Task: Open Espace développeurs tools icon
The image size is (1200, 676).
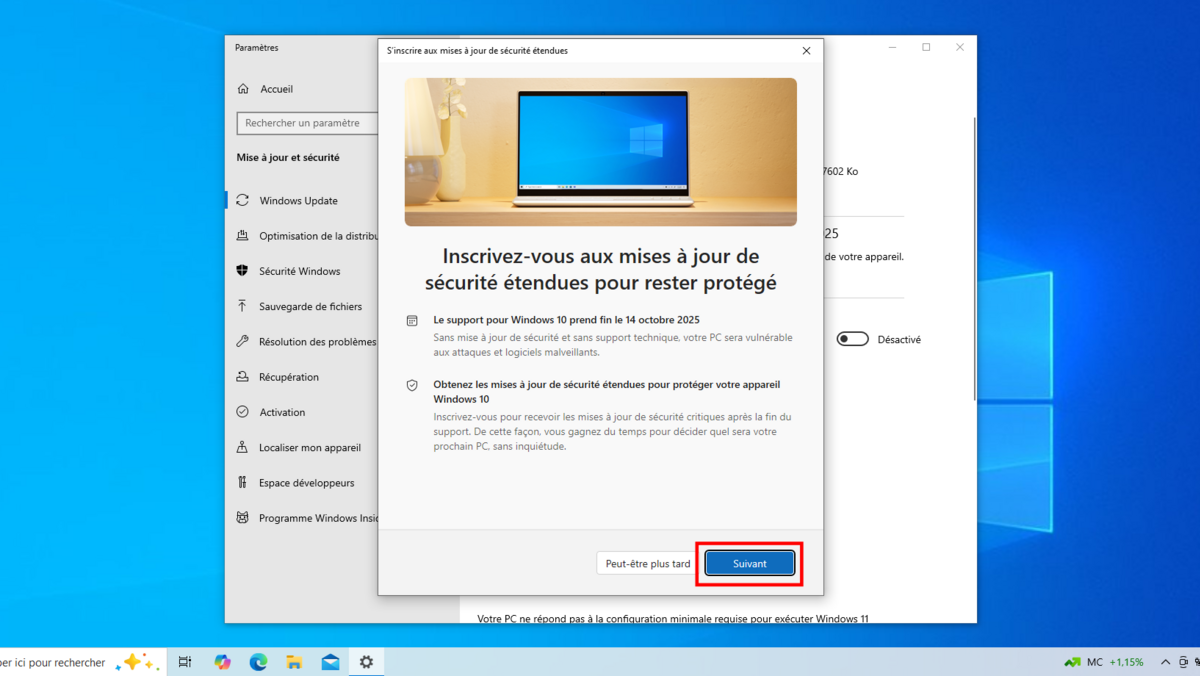Action: click(x=242, y=483)
